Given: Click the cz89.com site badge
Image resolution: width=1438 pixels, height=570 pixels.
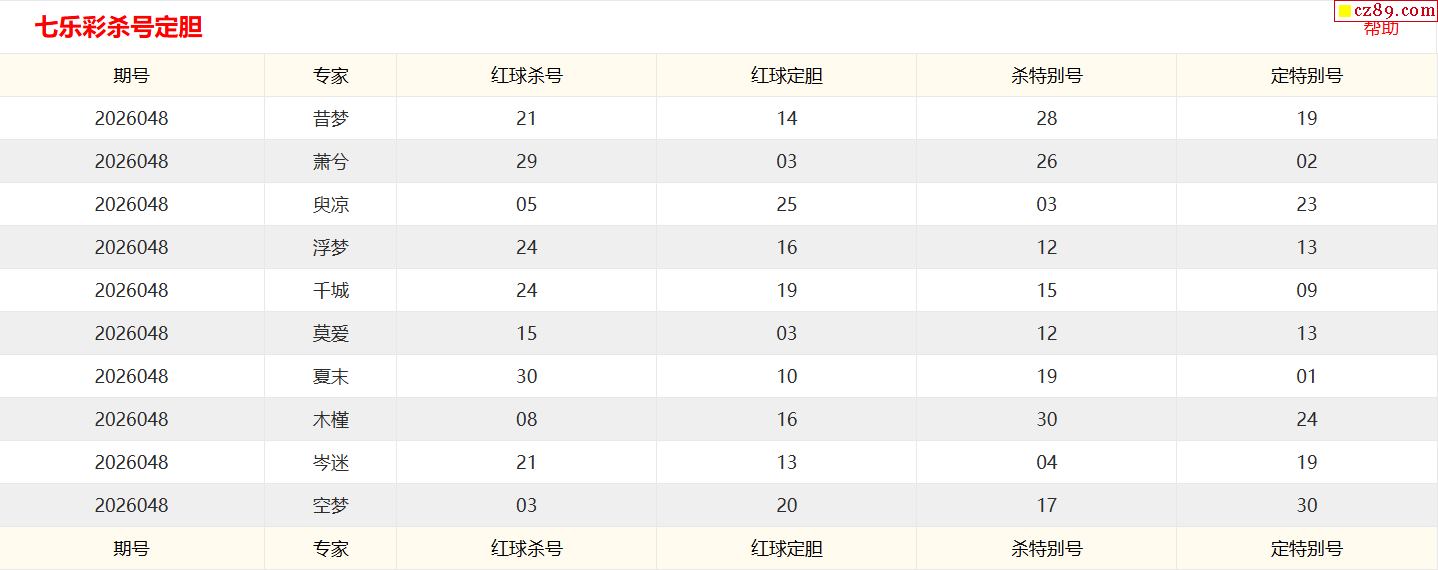Looking at the screenshot, I should pyautogui.click(x=1395, y=11).
